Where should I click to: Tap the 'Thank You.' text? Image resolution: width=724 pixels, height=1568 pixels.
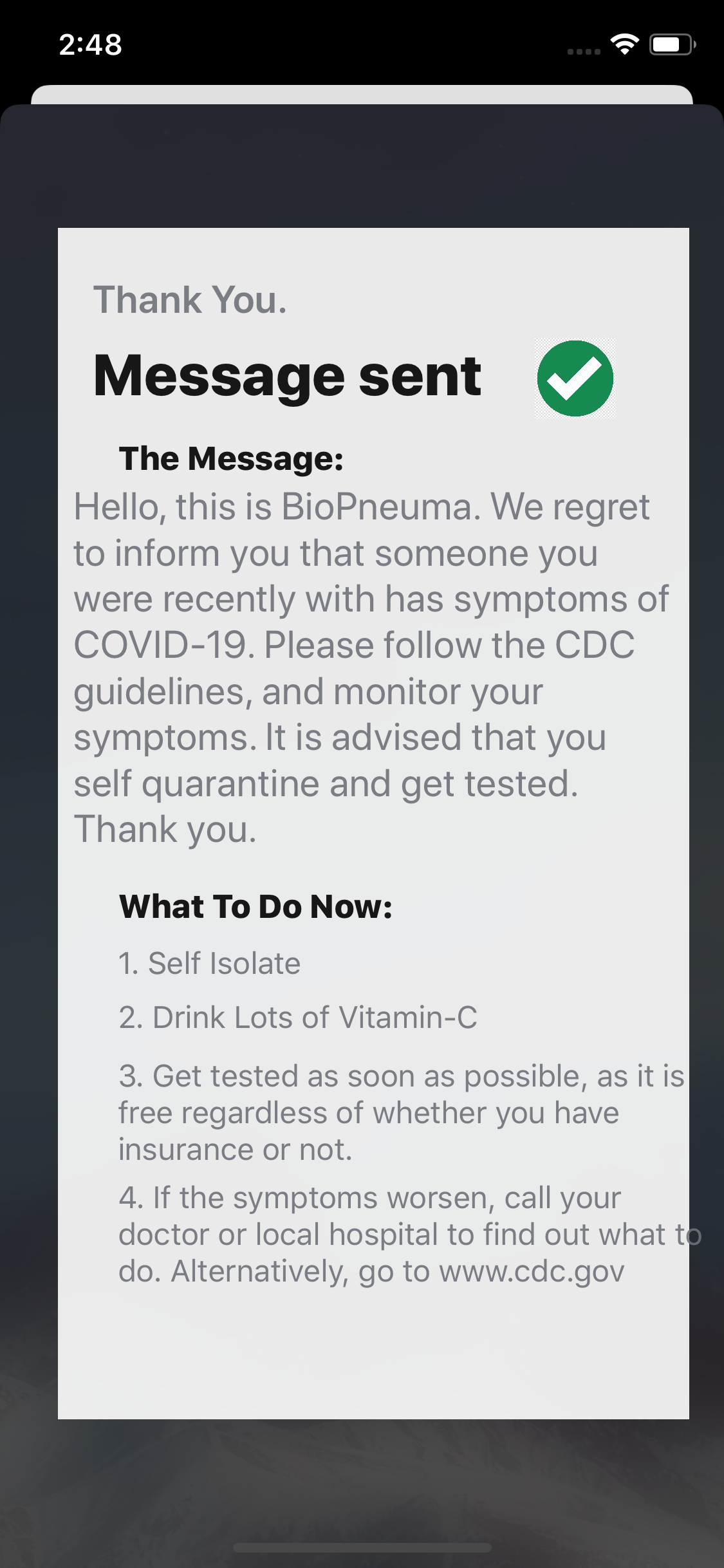coord(190,300)
